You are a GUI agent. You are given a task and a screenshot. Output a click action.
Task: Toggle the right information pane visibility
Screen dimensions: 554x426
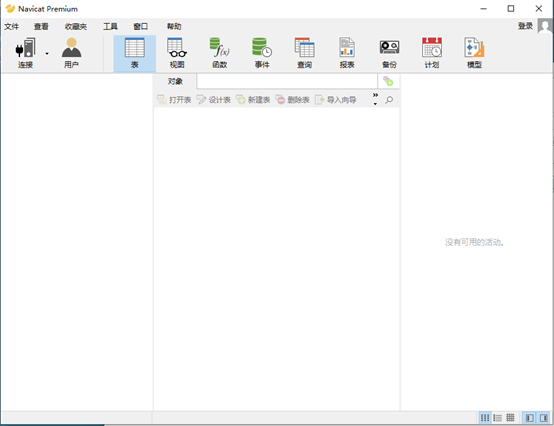click(x=543, y=418)
